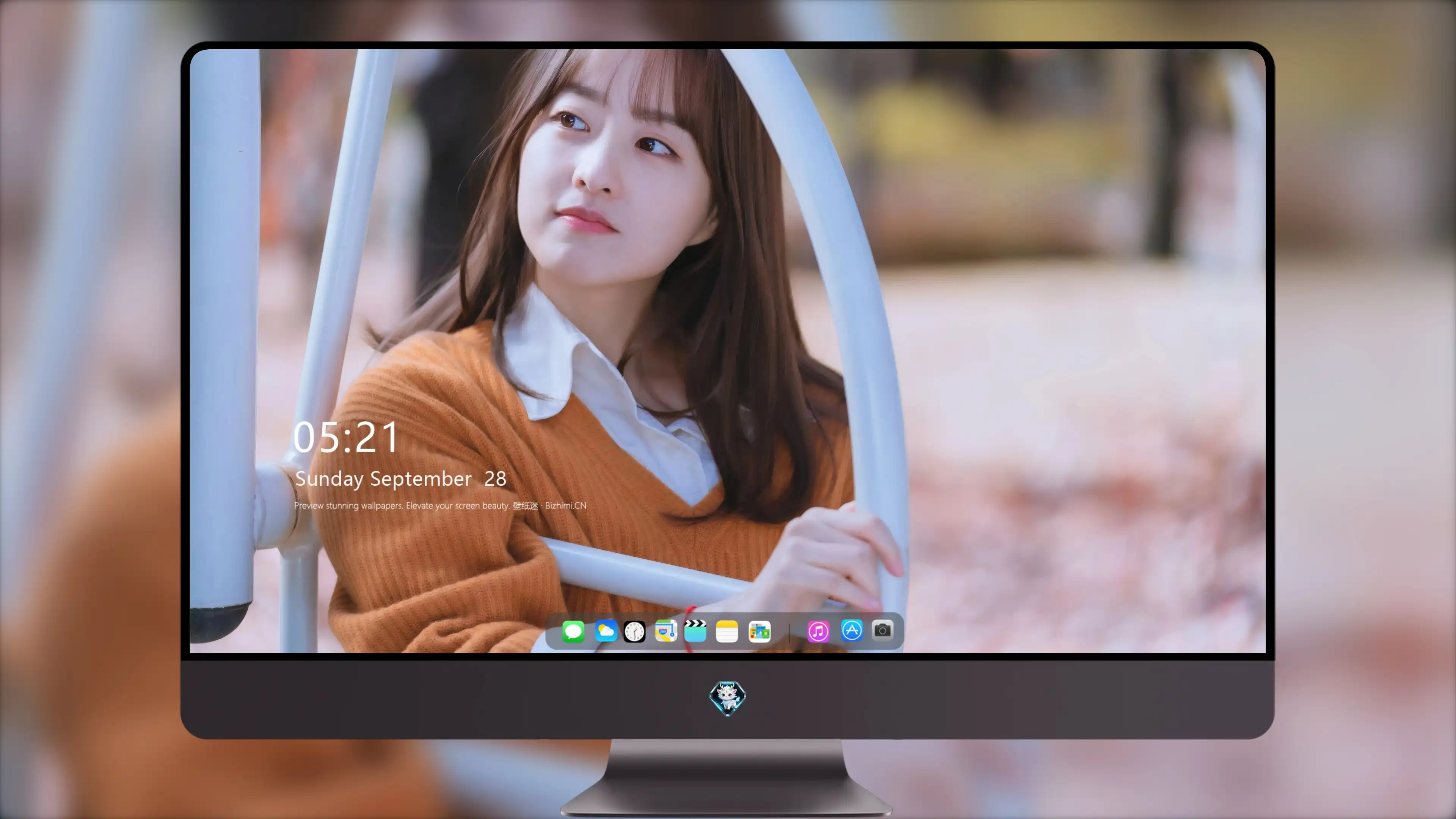Viewport: 1456px width, 819px height.
Task: Launch iTunes music app from dock
Action: pos(819,631)
